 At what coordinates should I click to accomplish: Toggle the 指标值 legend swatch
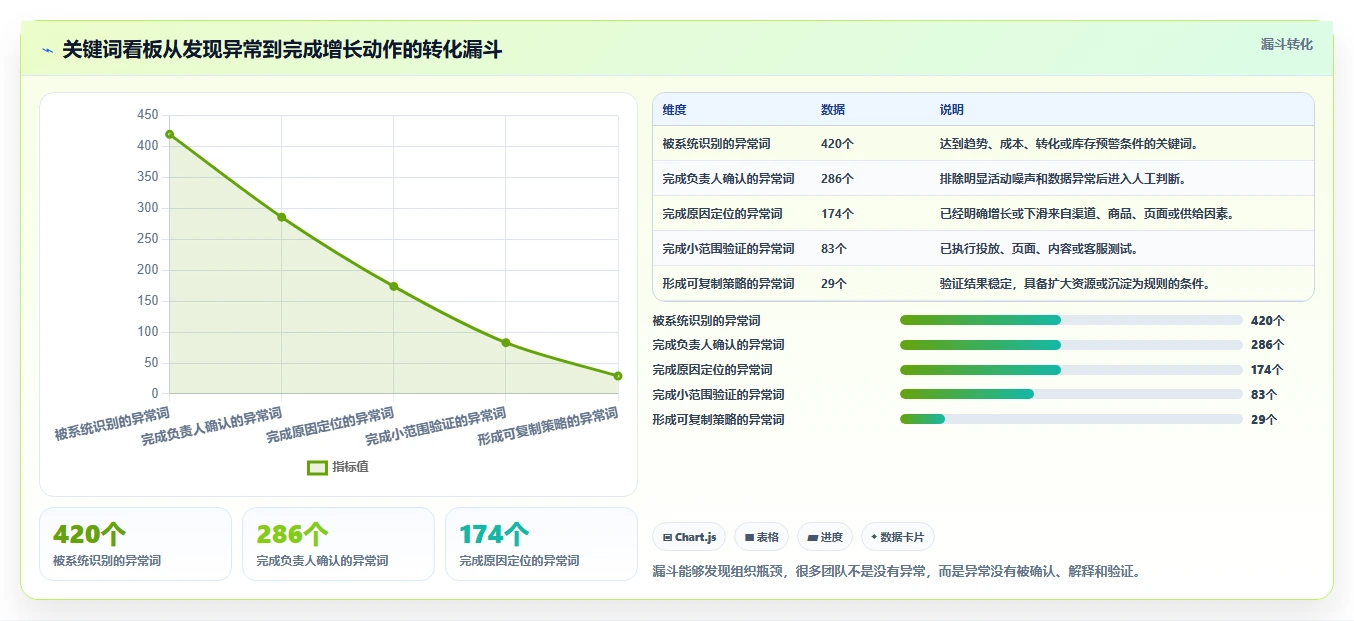point(317,467)
